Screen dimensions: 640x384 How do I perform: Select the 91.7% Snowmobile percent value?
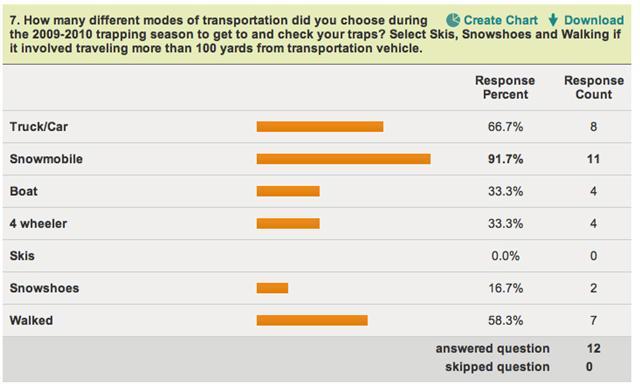(x=505, y=159)
